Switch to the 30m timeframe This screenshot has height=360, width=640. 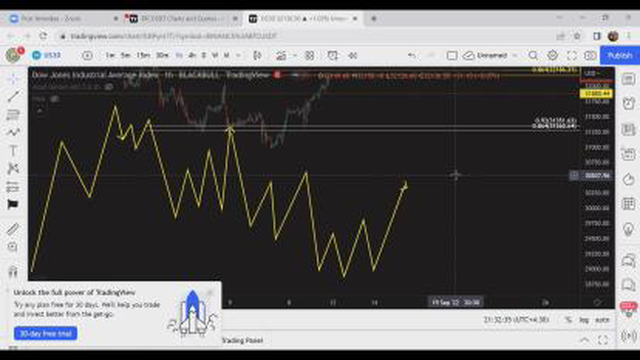[162, 55]
